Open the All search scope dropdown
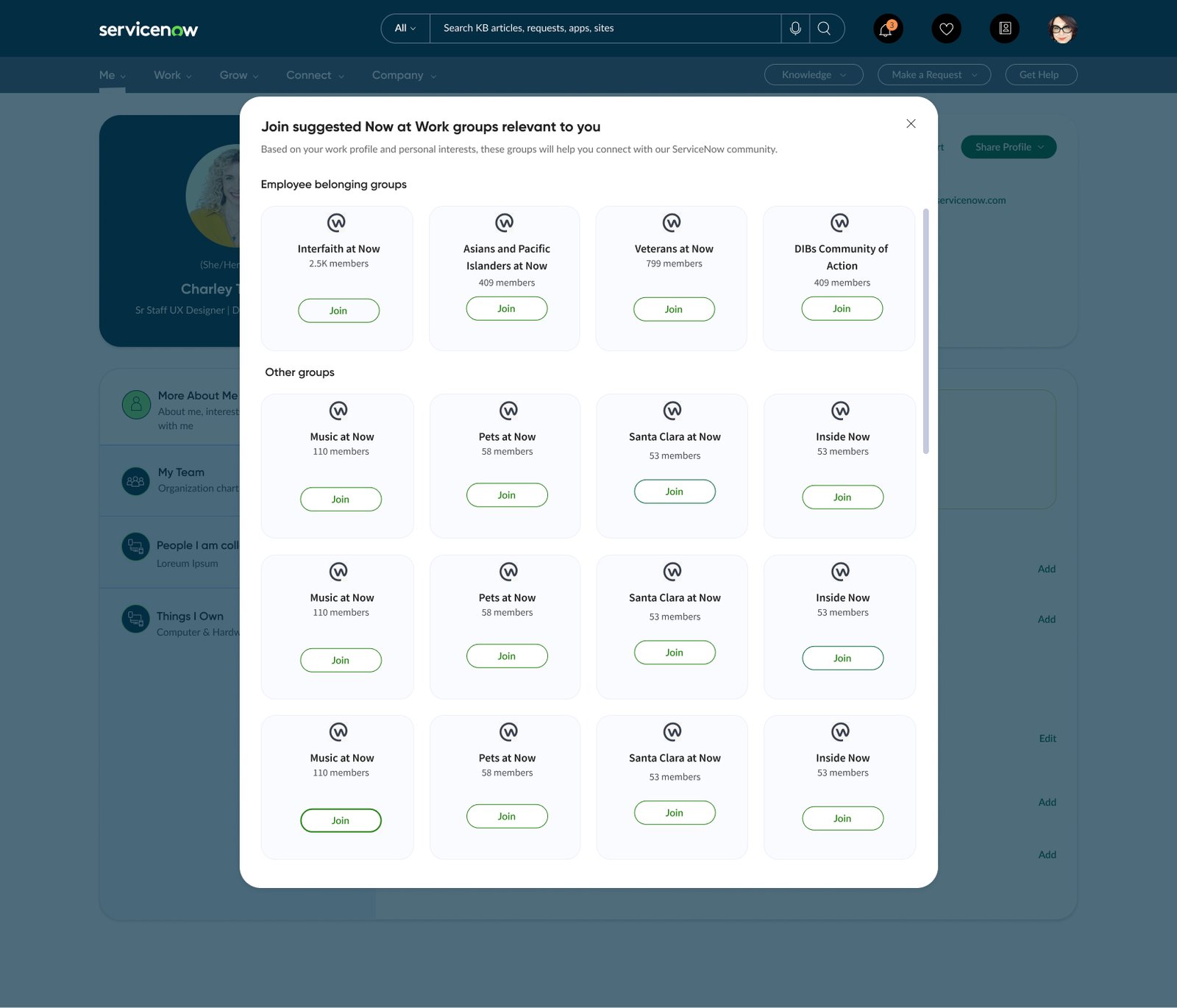Image resolution: width=1177 pixels, height=1008 pixels. (x=405, y=28)
